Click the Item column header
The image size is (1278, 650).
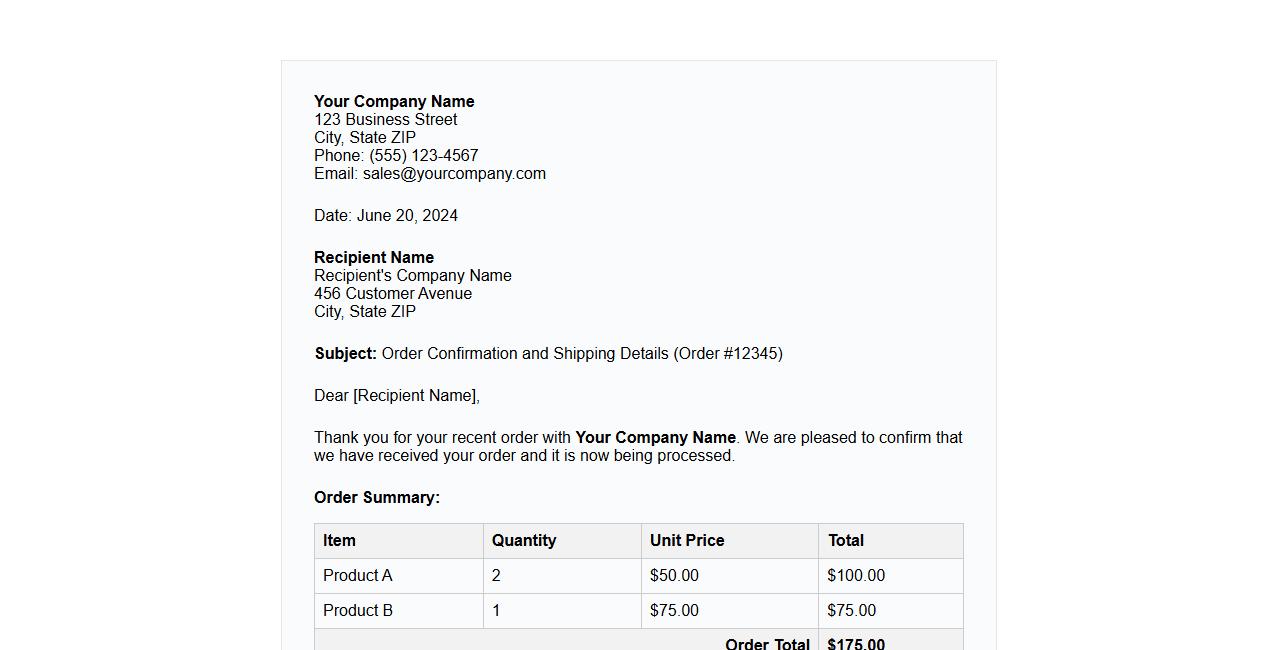pyautogui.click(x=339, y=540)
